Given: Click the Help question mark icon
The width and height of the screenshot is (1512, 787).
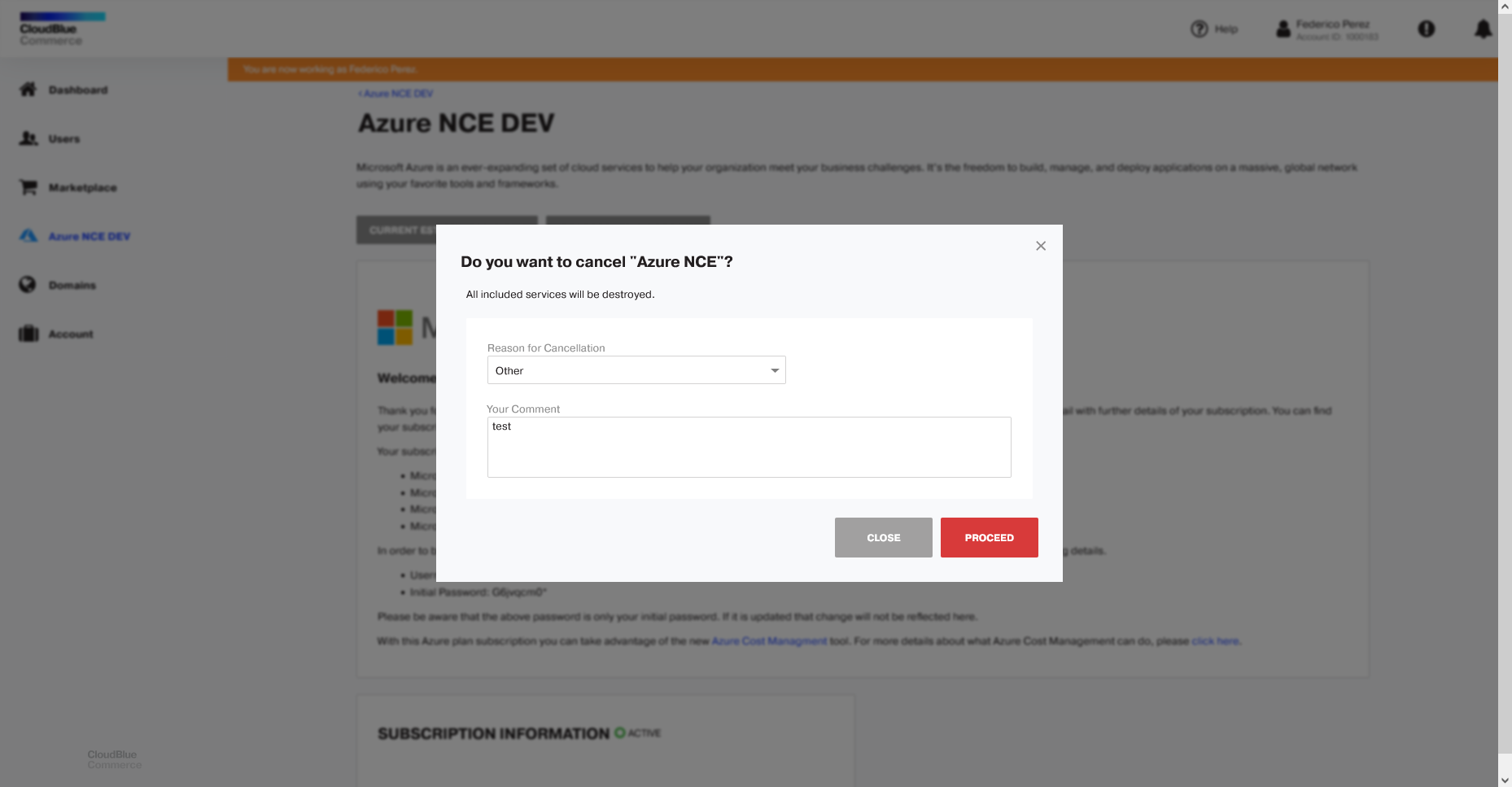Looking at the screenshot, I should point(1199,29).
